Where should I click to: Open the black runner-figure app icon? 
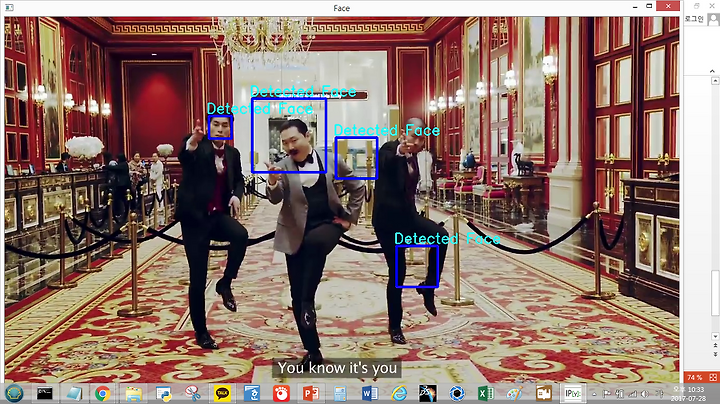428,393
